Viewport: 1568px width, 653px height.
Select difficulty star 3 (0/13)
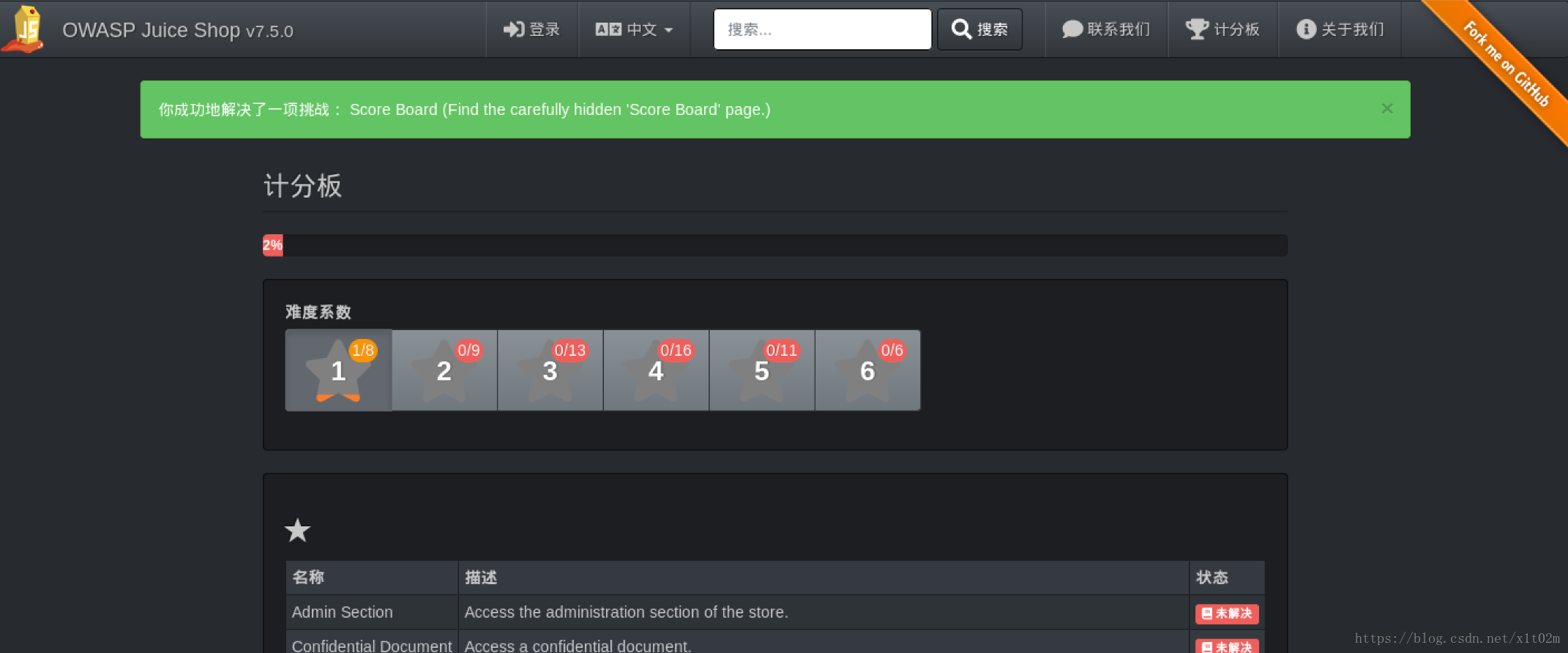coord(550,370)
